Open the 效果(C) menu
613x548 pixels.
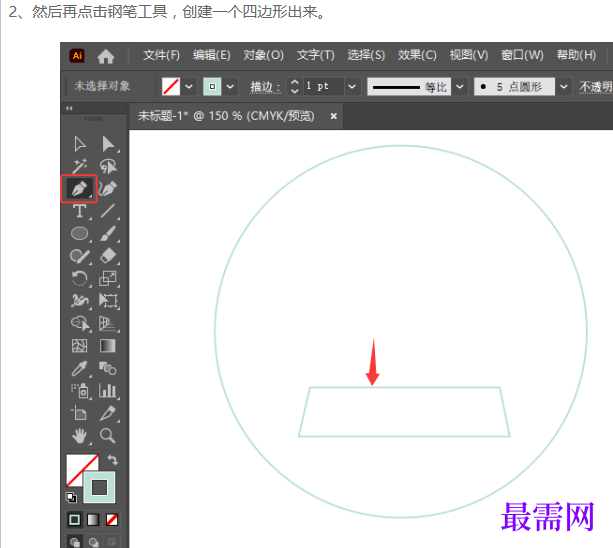[x=417, y=55]
